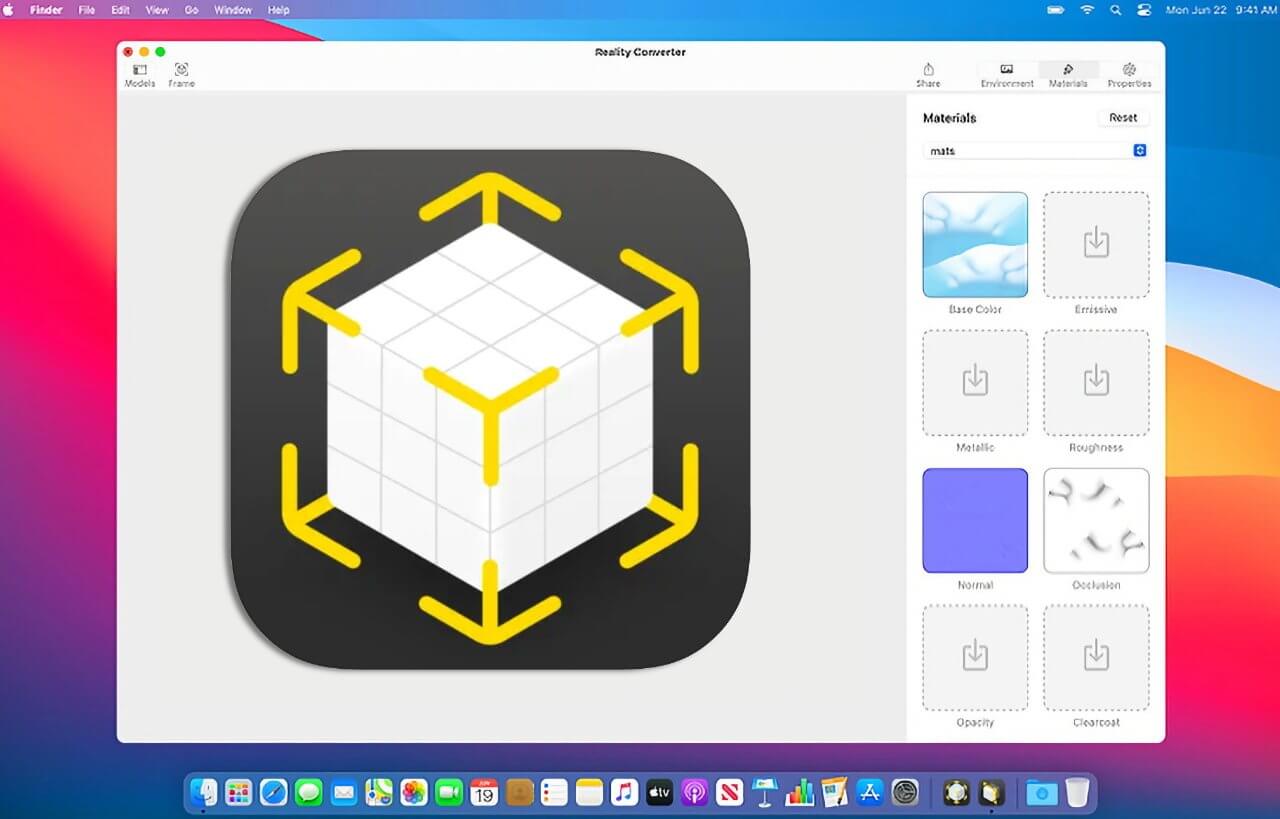Click the empty Emissive texture slot
Viewport: 1280px width, 819px height.
point(1096,245)
